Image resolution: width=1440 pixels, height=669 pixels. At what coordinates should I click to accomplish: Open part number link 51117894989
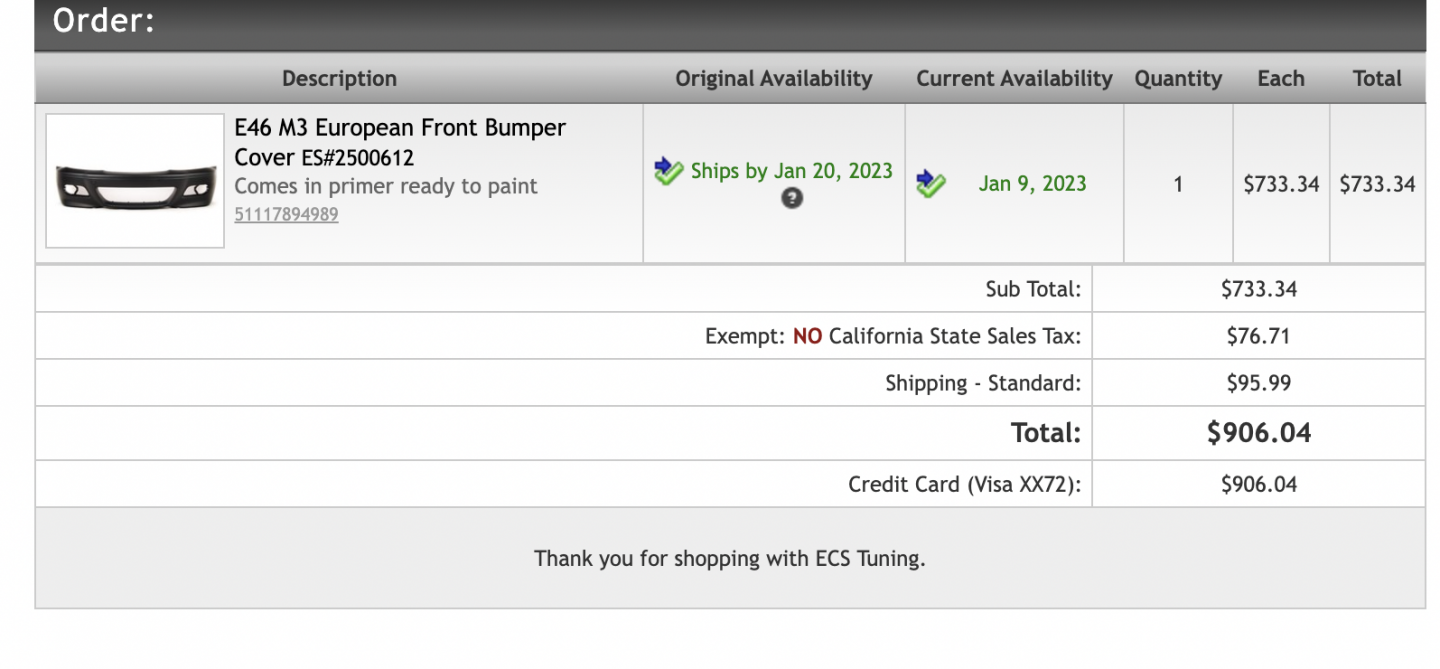coord(286,214)
